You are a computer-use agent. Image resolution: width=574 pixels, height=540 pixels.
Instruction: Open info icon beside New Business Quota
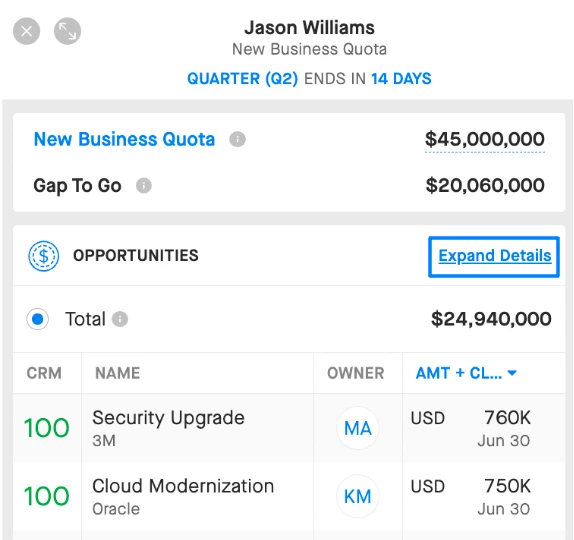coord(237,139)
